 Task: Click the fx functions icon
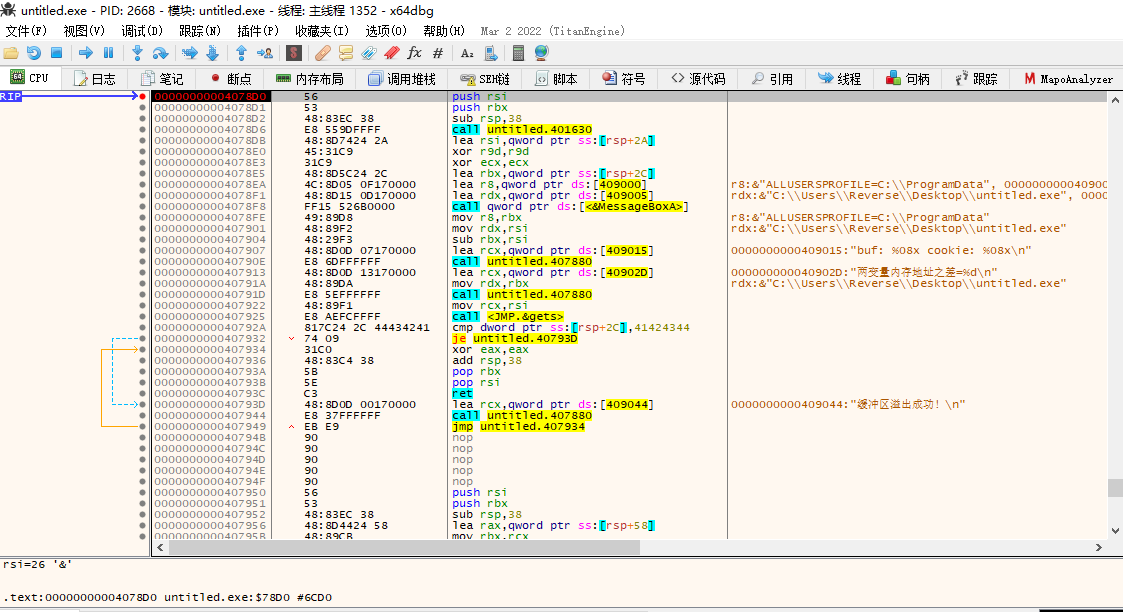(x=414, y=53)
